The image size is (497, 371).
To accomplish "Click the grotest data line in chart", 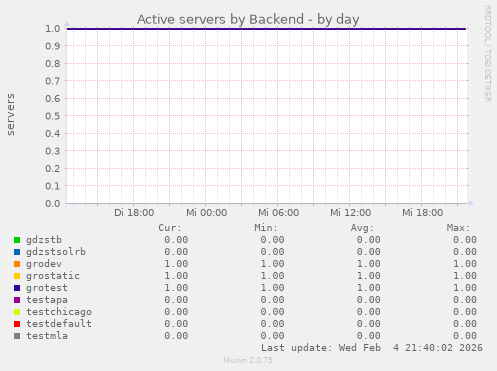I will [x=267, y=29].
